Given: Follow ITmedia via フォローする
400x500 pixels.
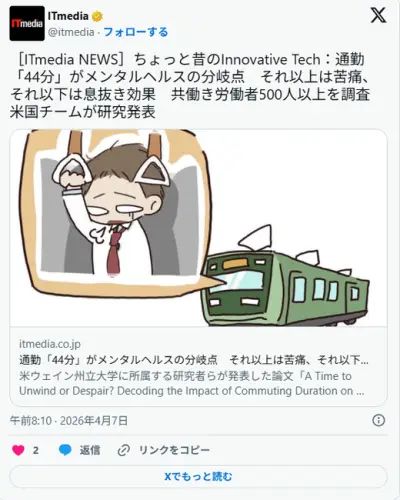Looking at the screenshot, I should 135,32.
